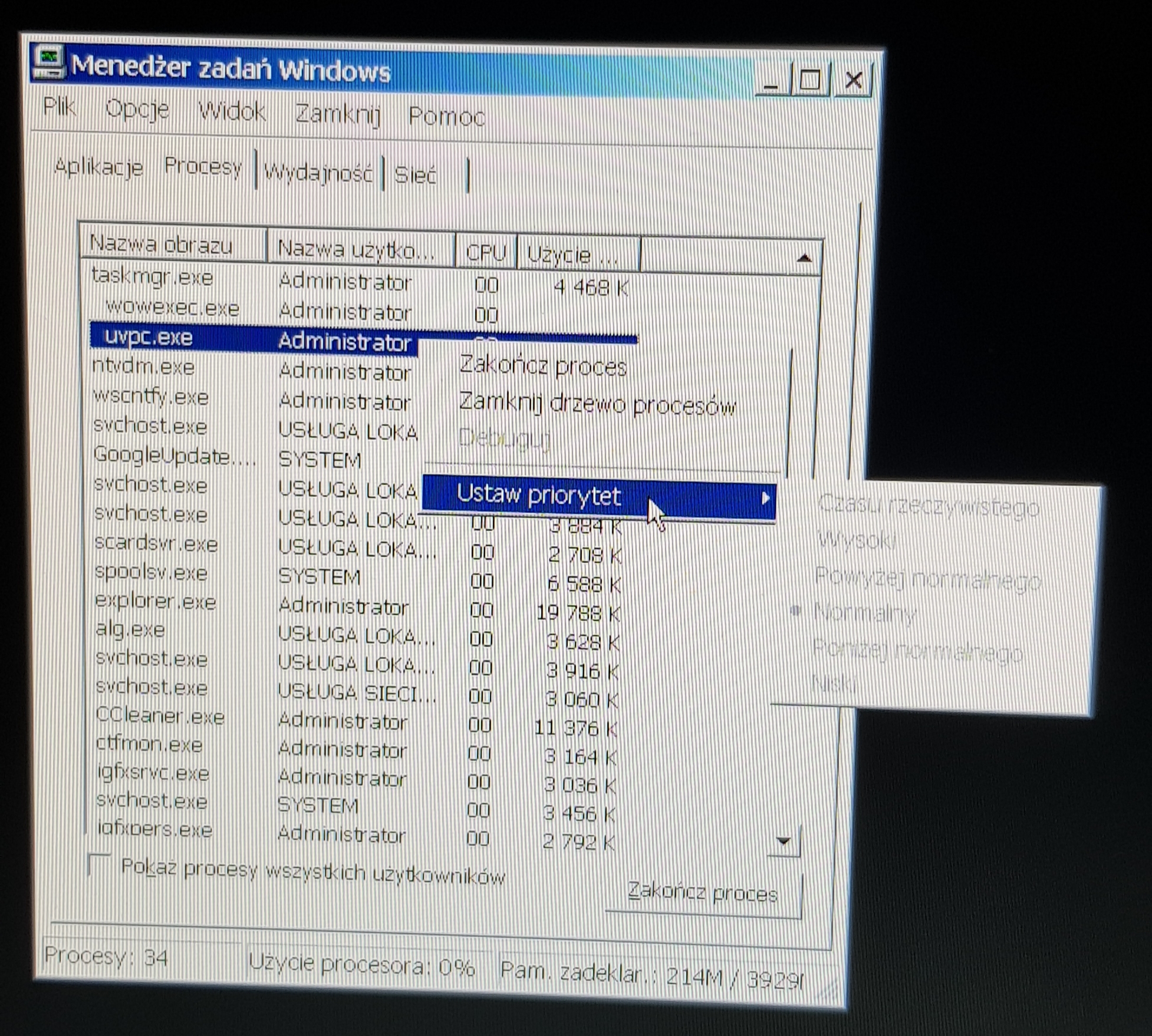Click the 4 468 K memory value
1152x1036 pixels.
pyautogui.click(x=591, y=288)
